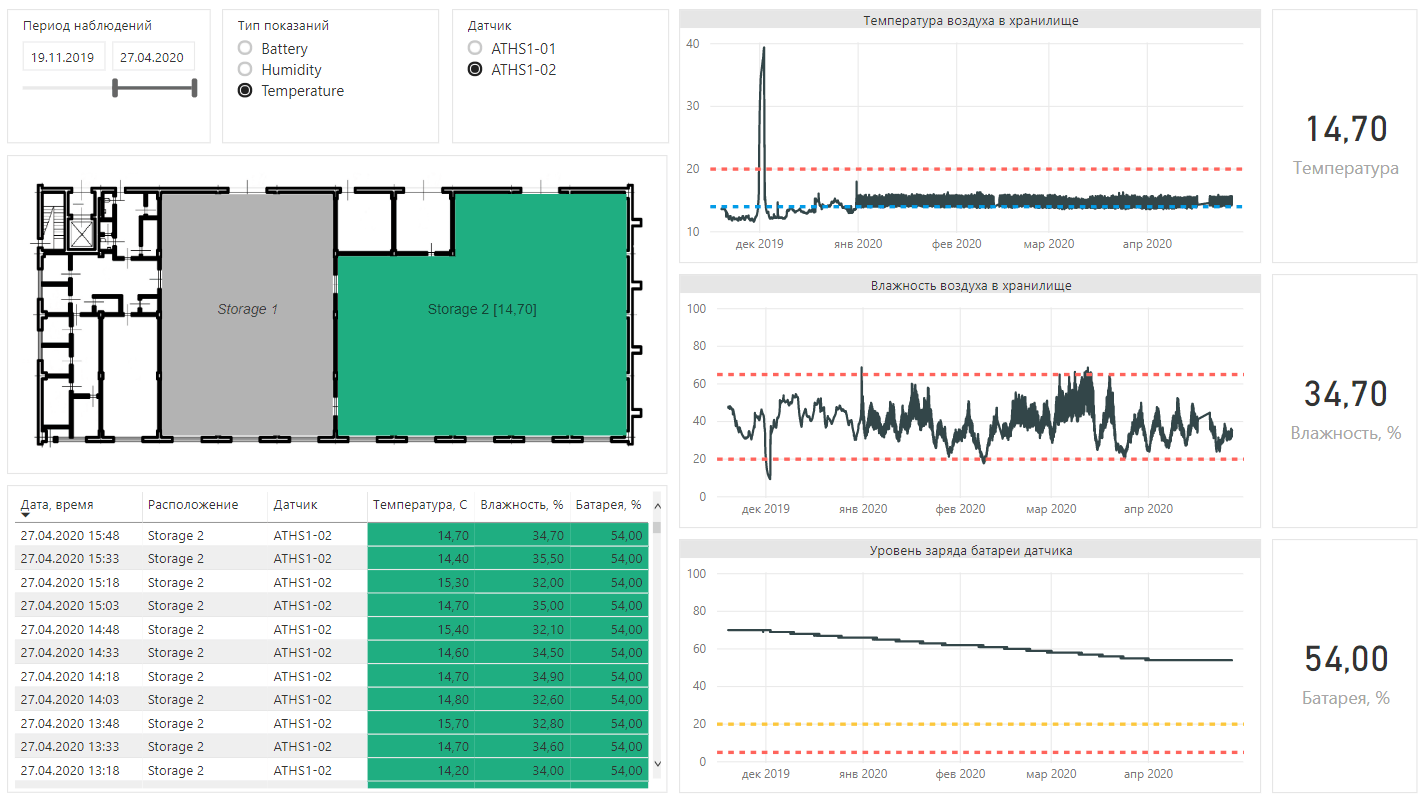This screenshot has height=800, width=1426.
Task: Select the Battery reading type
Action: [245, 48]
